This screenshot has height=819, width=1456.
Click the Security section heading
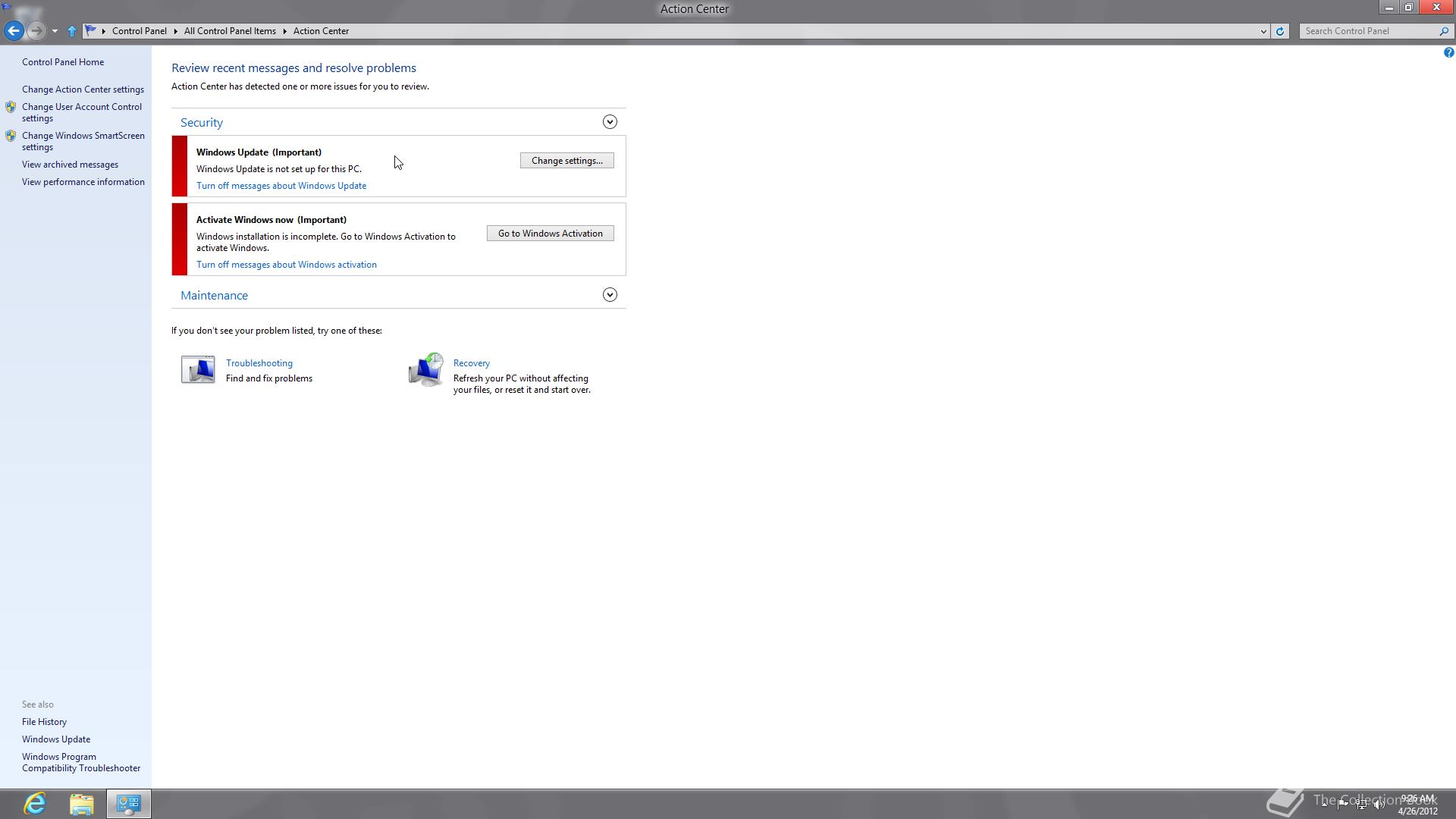point(202,122)
